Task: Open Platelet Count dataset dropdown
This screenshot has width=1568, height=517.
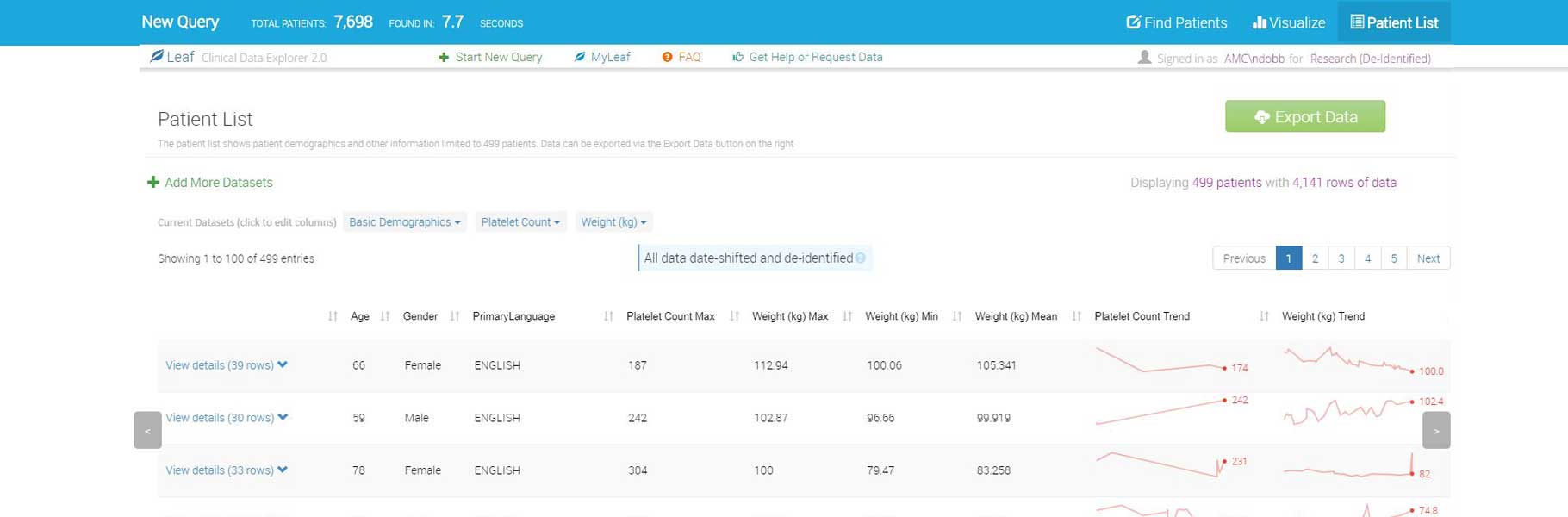Action: 520,222
